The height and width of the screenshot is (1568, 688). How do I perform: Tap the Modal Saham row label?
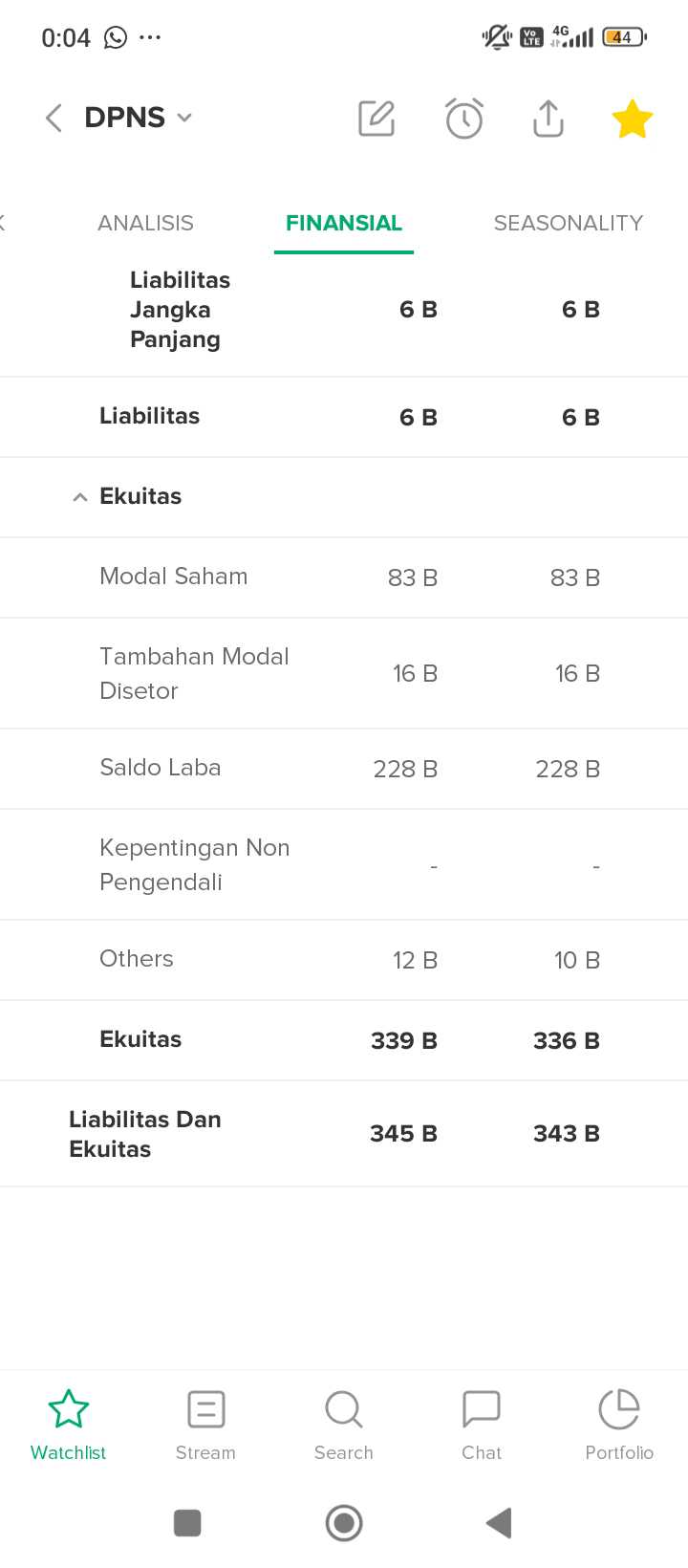click(174, 577)
